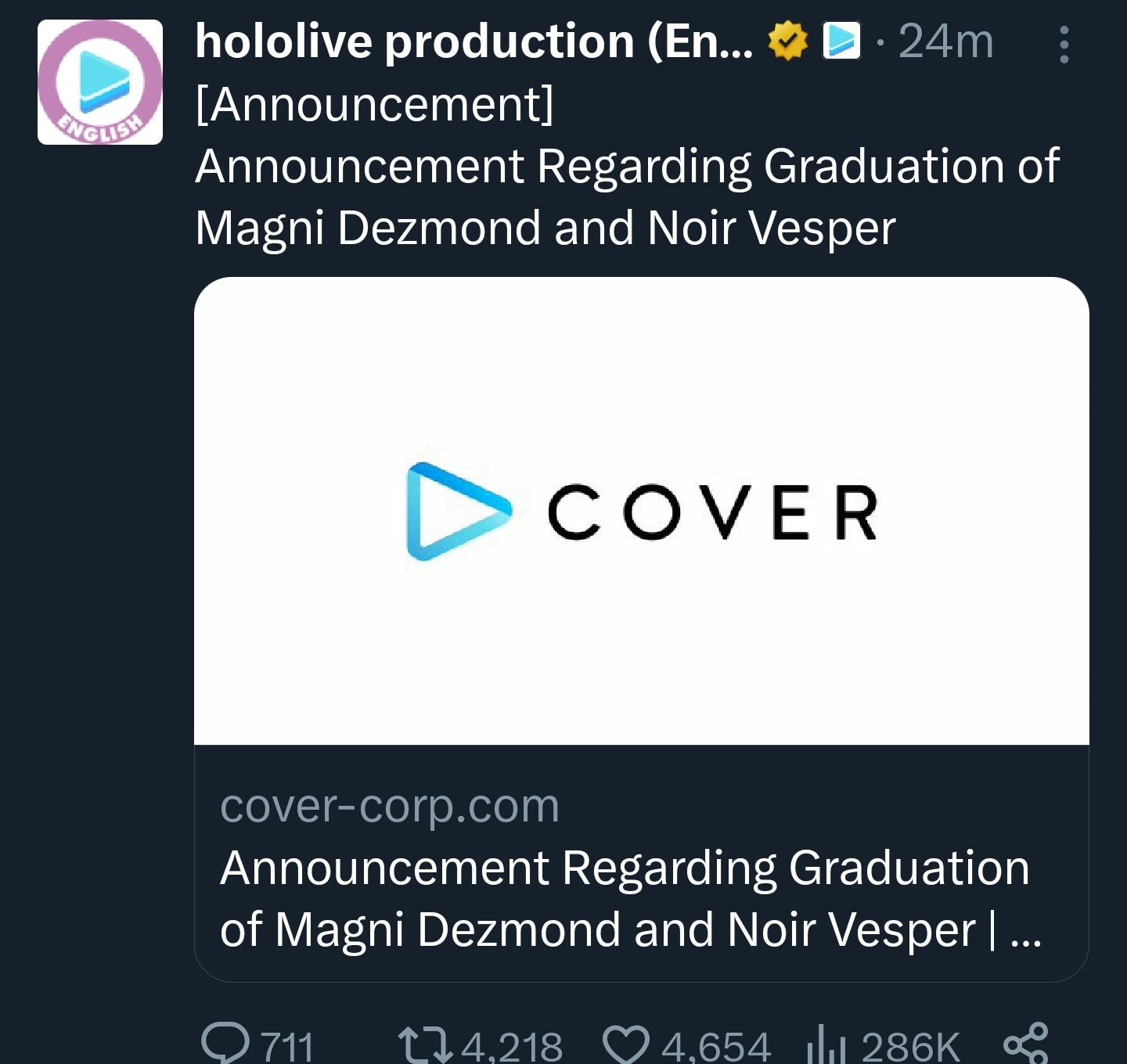The height and width of the screenshot is (1064, 1127).
Task: Reply using the speech bubble icon
Action: pos(225,1043)
